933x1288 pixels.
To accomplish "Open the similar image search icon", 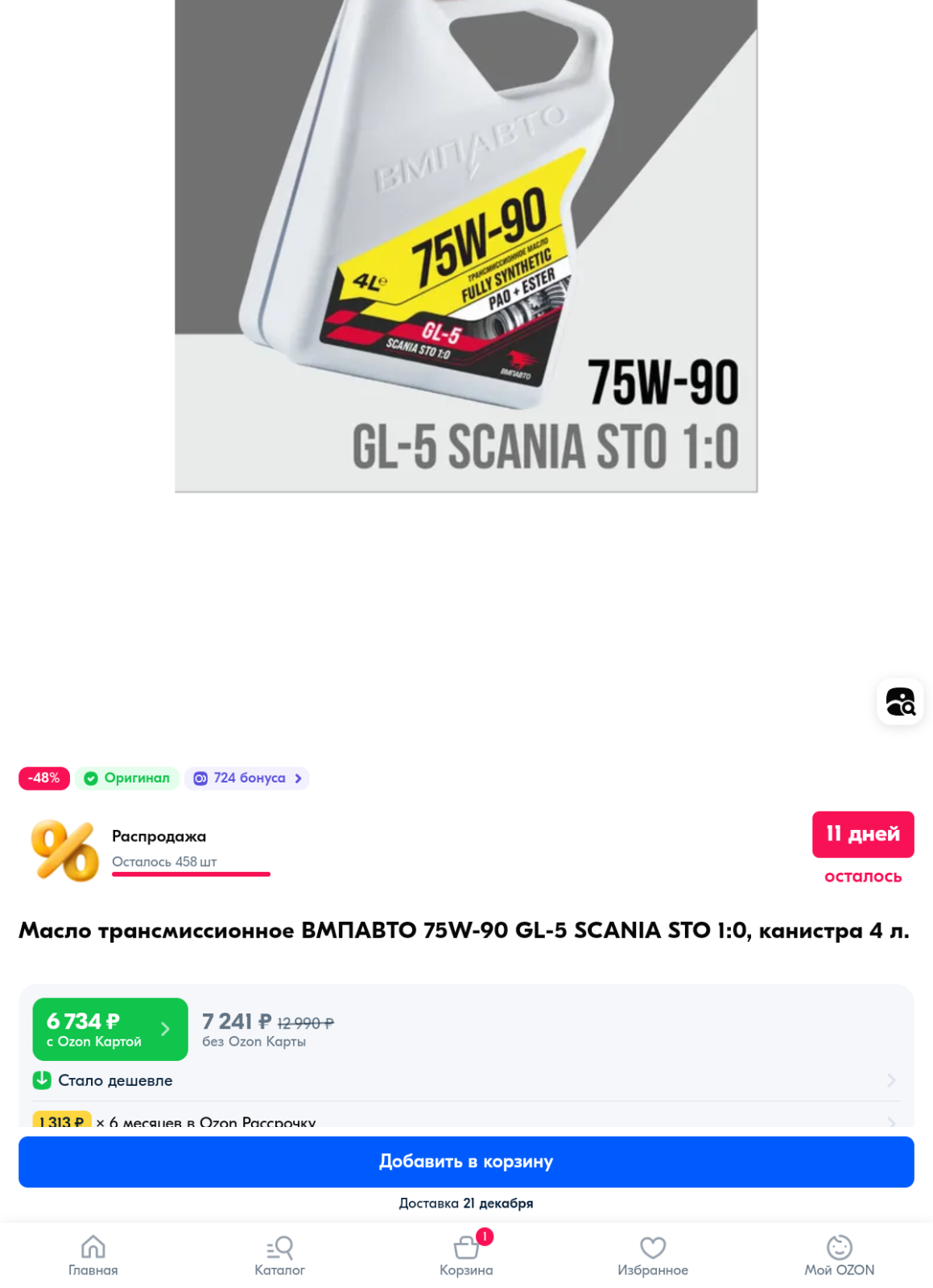I will pos(900,702).
